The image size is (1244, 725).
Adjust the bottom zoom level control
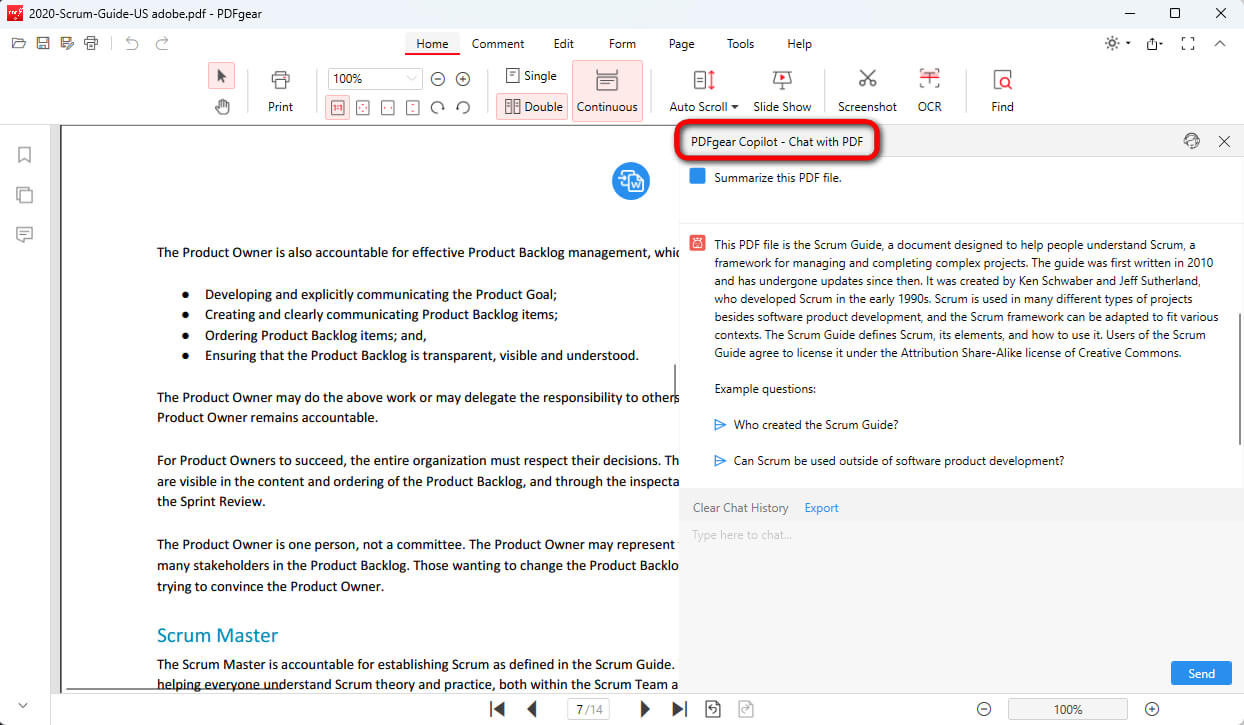tap(1067, 708)
